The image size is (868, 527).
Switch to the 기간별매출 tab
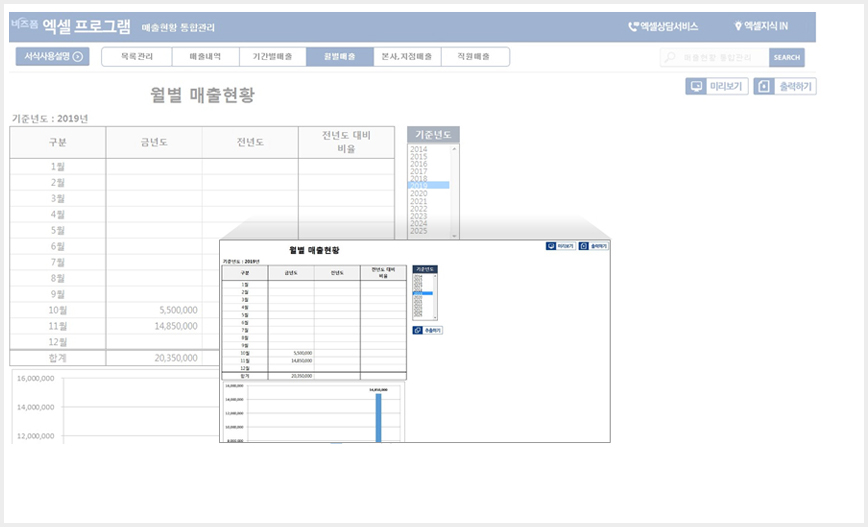(x=272, y=56)
